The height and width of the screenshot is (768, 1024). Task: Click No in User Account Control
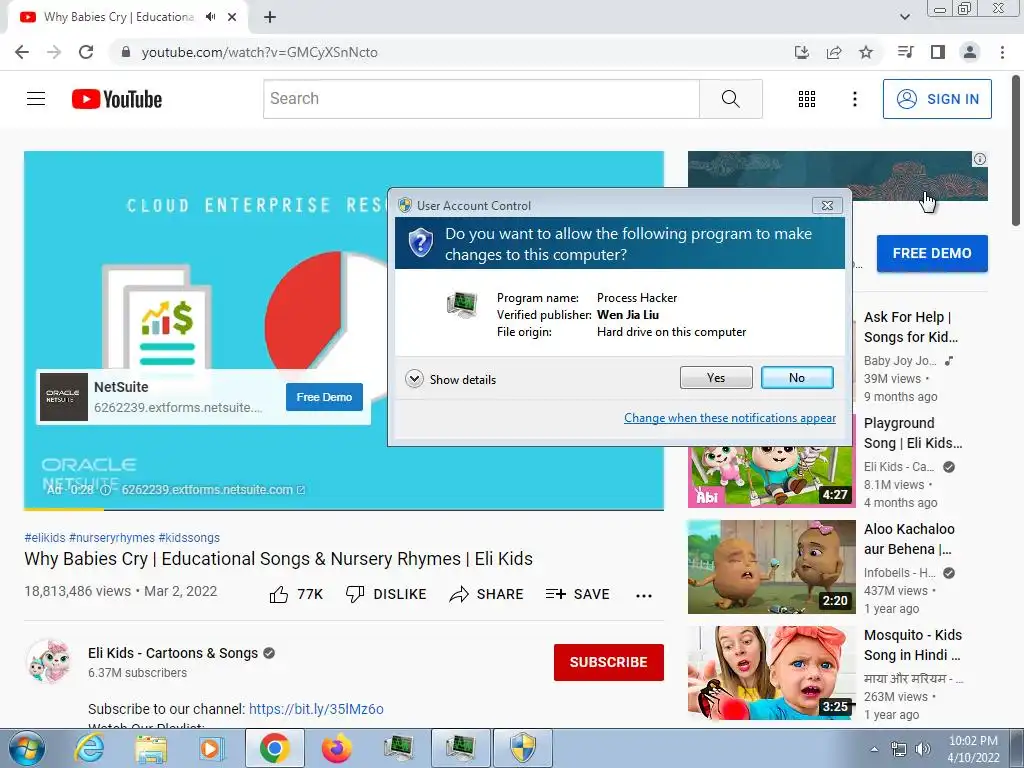[x=797, y=377]
